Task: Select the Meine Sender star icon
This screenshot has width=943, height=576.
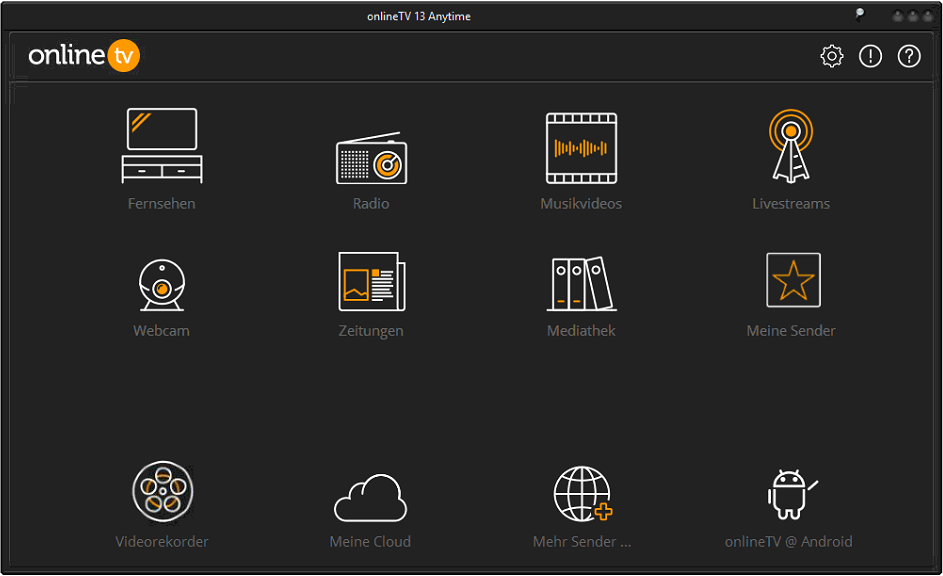Action: tap(792, 280)
